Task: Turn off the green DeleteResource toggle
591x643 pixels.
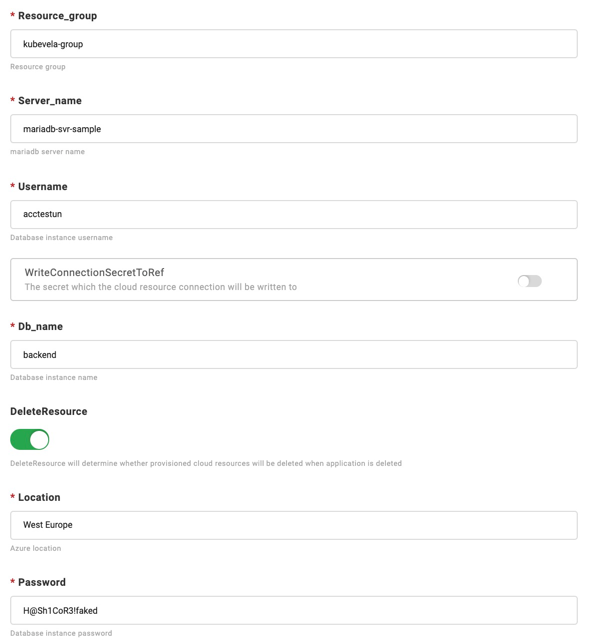Action: click(30, 440)
